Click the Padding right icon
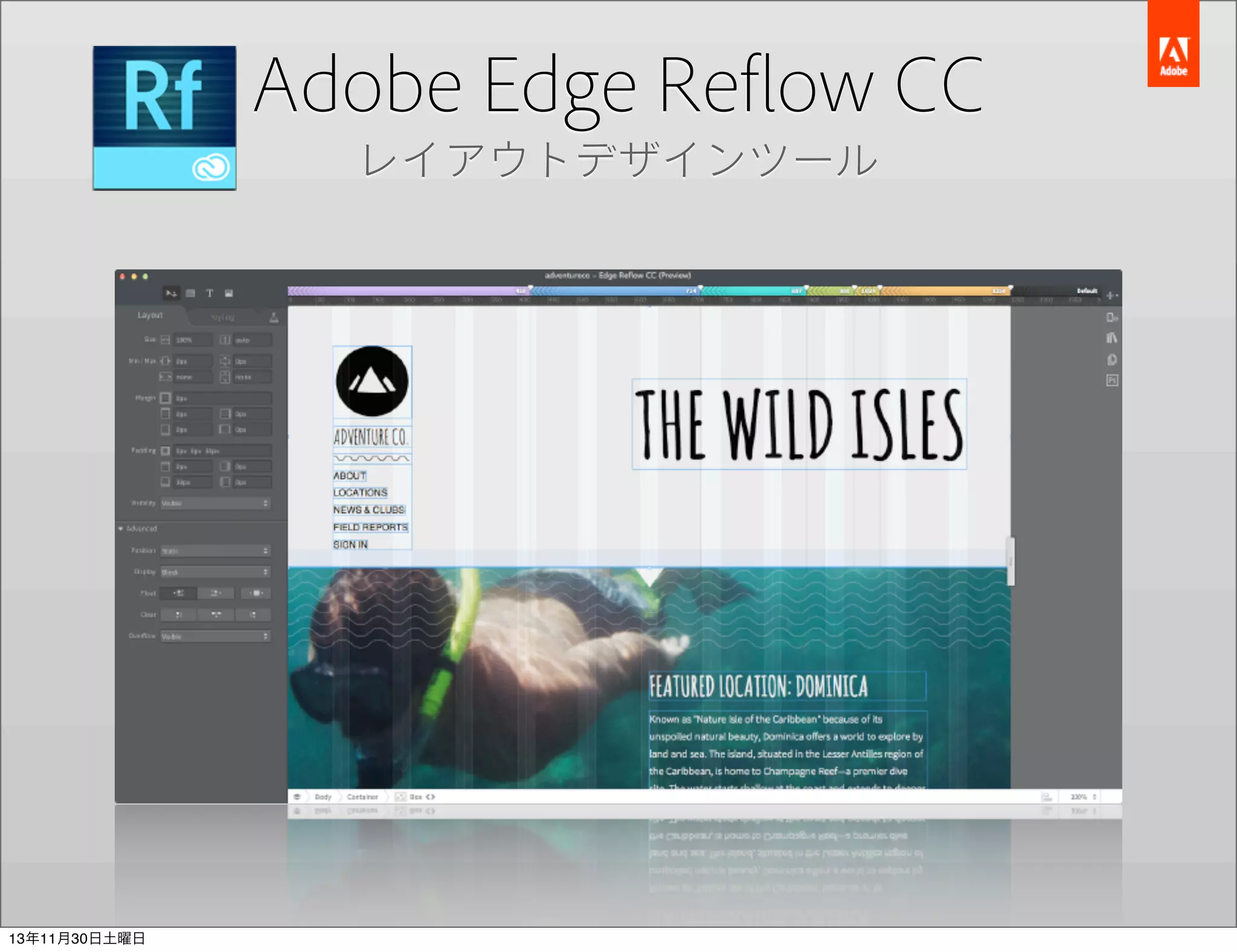The image size is (1237, 952). [x=225, y=466]
